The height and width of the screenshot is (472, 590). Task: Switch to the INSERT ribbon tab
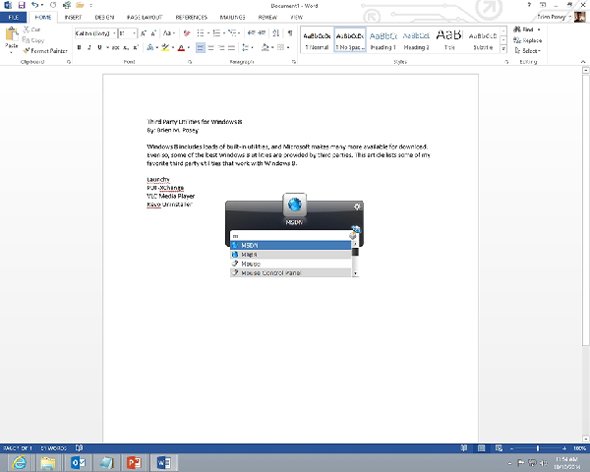coord(73,17)
